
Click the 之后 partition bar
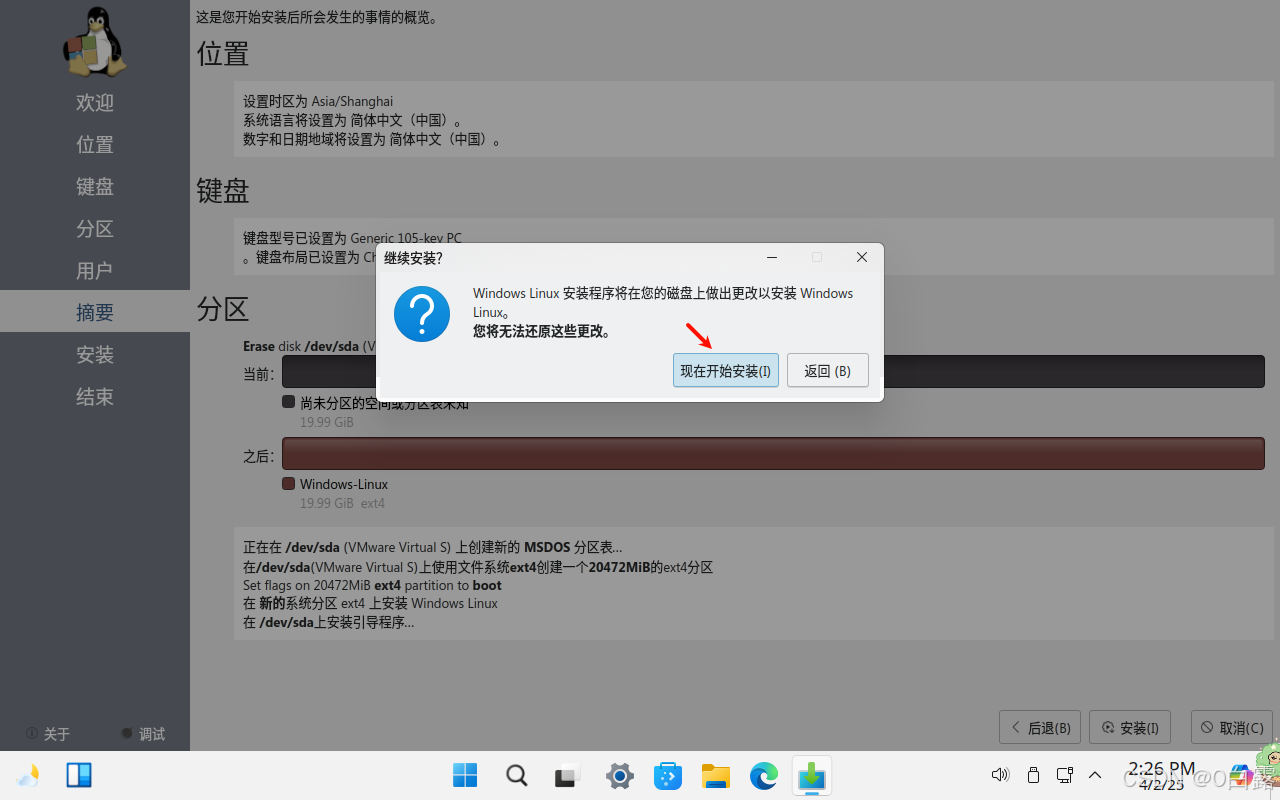[x=773, y=453]
